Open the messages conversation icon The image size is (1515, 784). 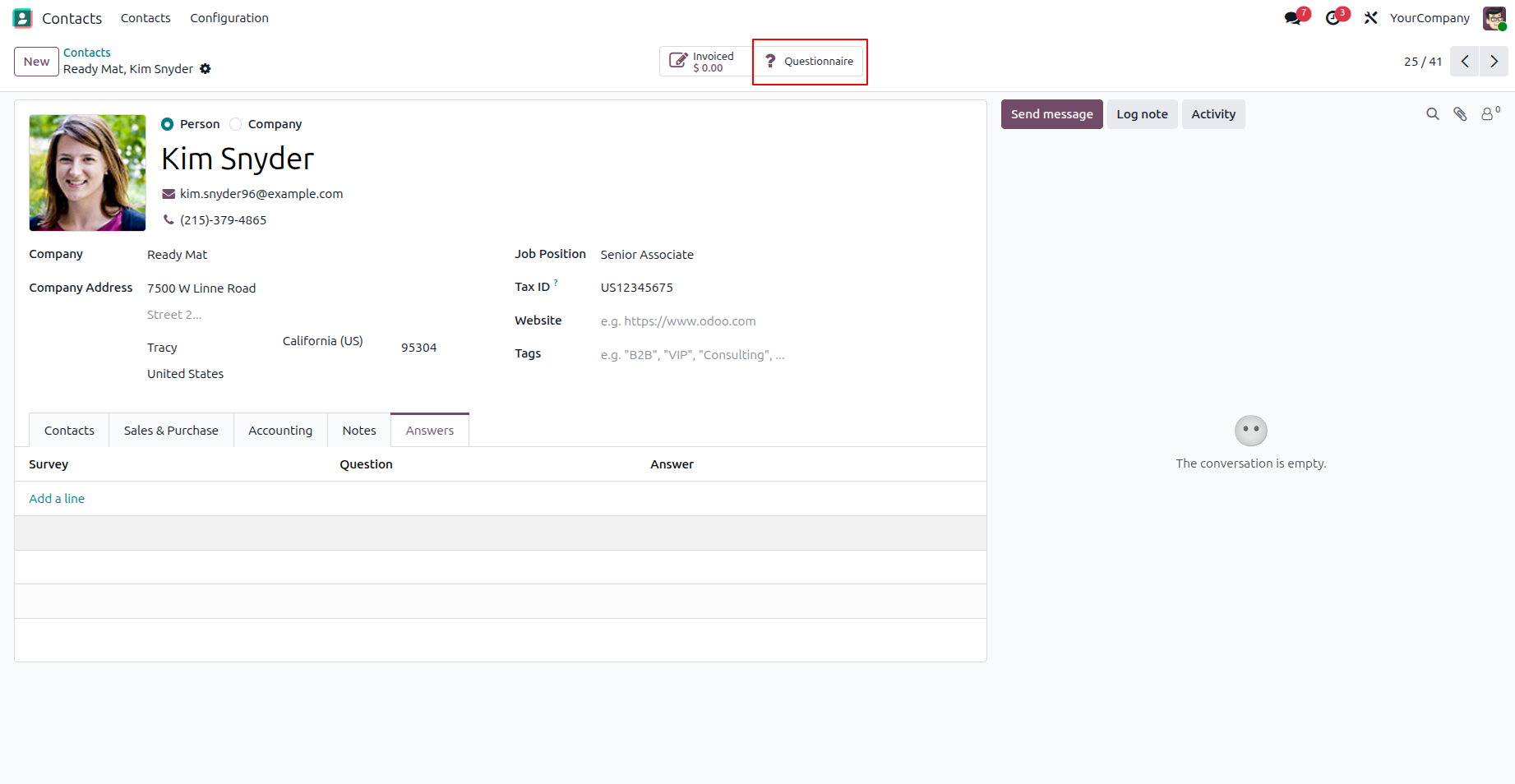pyautogui.click(x=1294, y=18)
